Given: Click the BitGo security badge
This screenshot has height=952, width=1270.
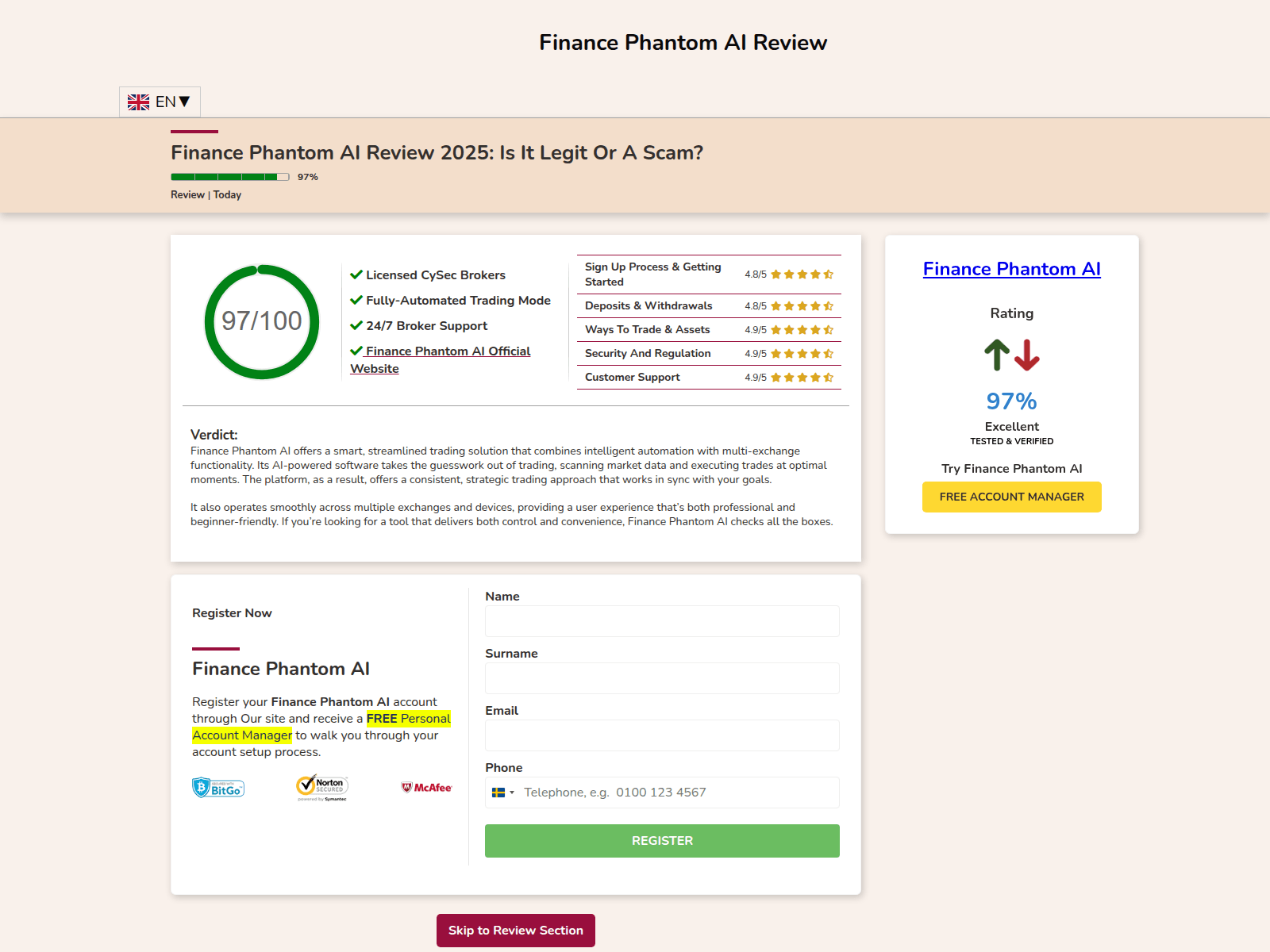Looking at the screenshot, I should pos(218,788).
